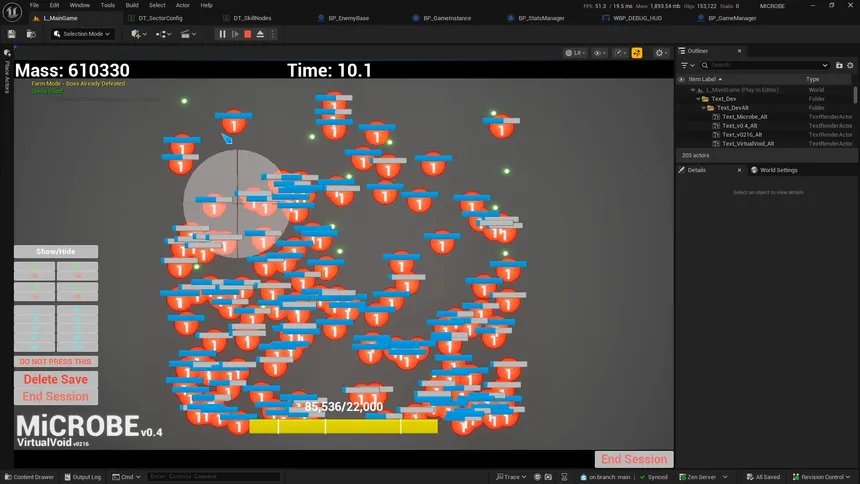Open the Place Actors side panel
This screenshot has width=860, height=484.
tap(6, 76)
